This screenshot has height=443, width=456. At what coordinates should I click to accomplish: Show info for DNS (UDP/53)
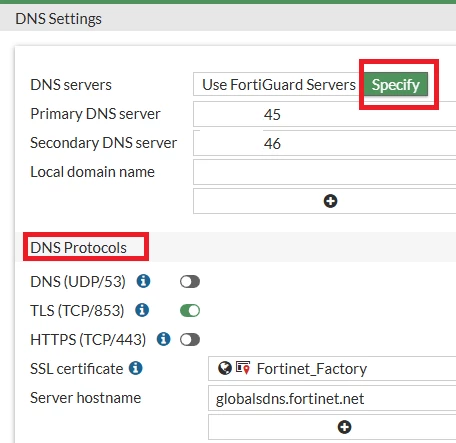coord(144,281)
